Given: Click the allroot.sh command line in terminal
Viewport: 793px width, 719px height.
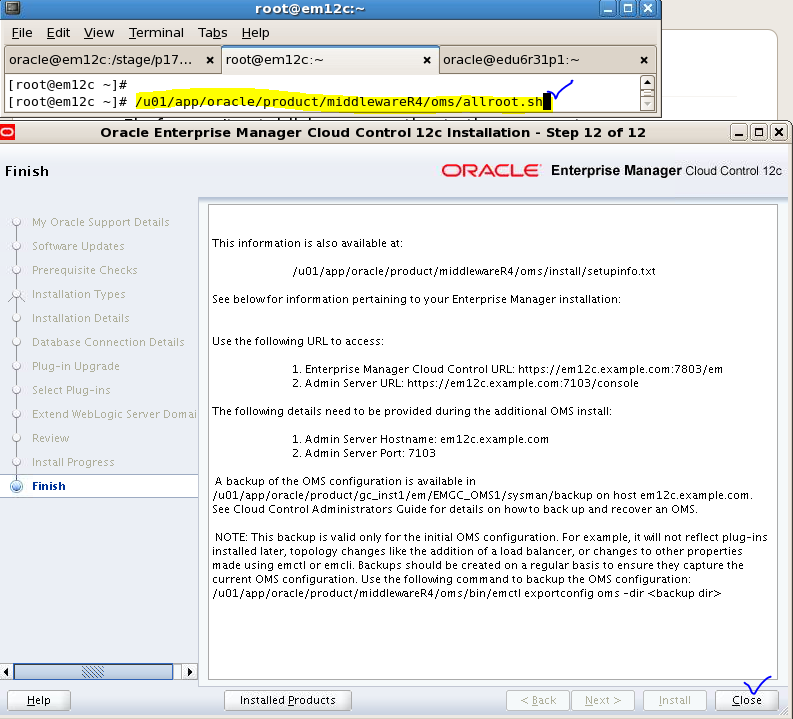Looking at the screenshot, I should [339, 102].
